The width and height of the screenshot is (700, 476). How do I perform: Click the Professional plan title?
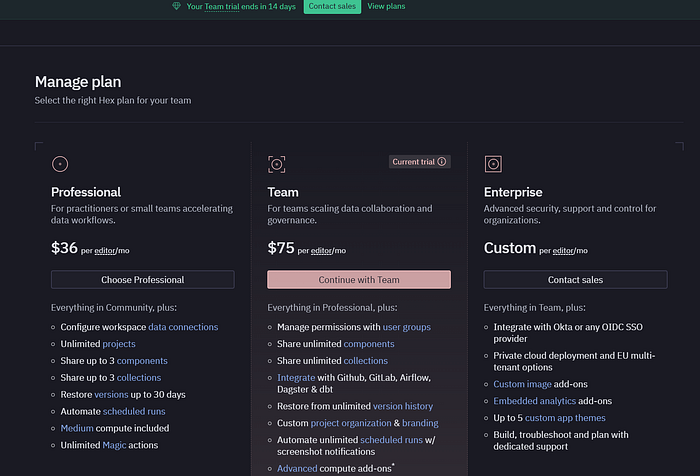[86, 192]
